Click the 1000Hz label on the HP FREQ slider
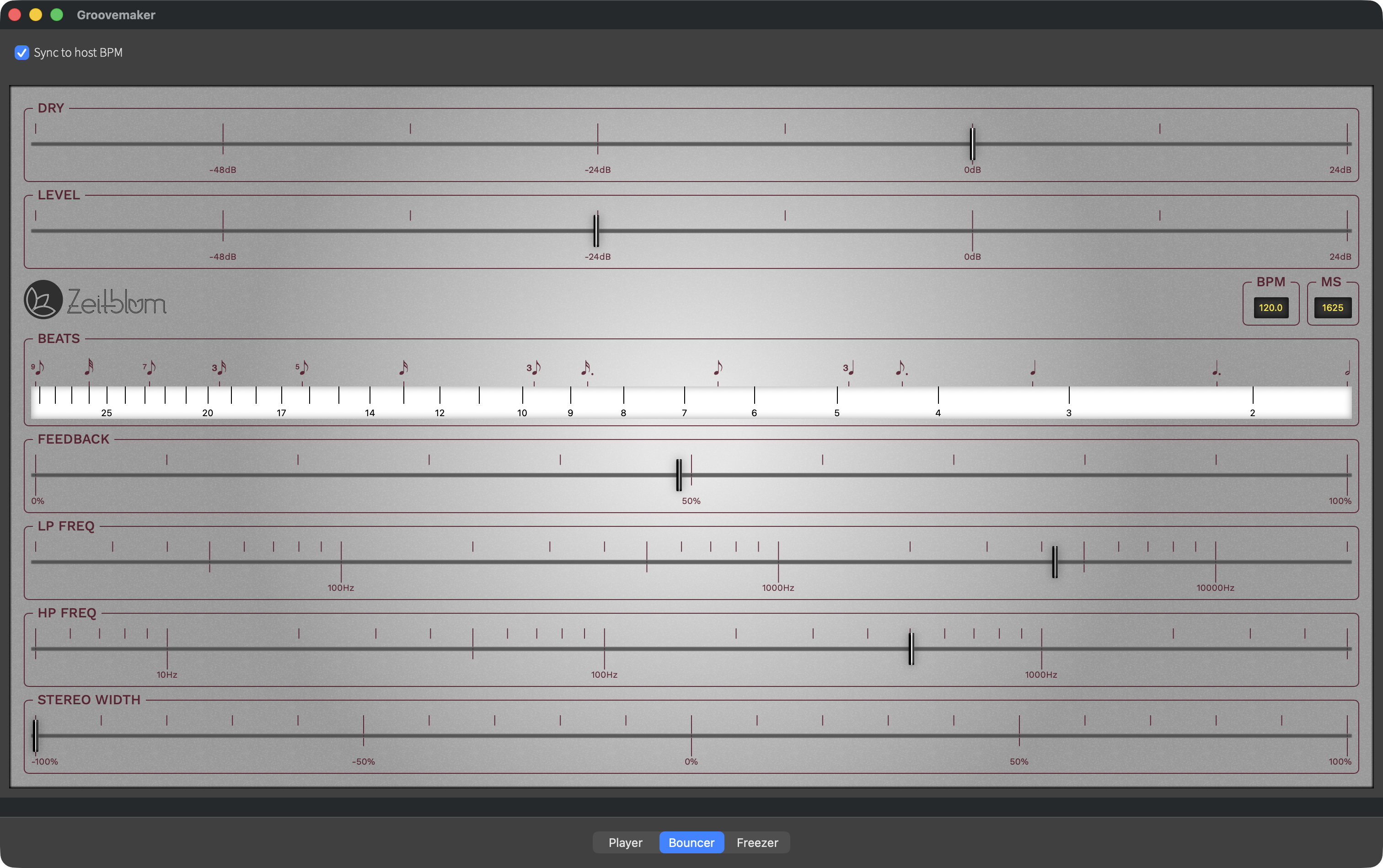Image resolution: width=1383 pixels, height=868 pixels. pos(1041,675)
